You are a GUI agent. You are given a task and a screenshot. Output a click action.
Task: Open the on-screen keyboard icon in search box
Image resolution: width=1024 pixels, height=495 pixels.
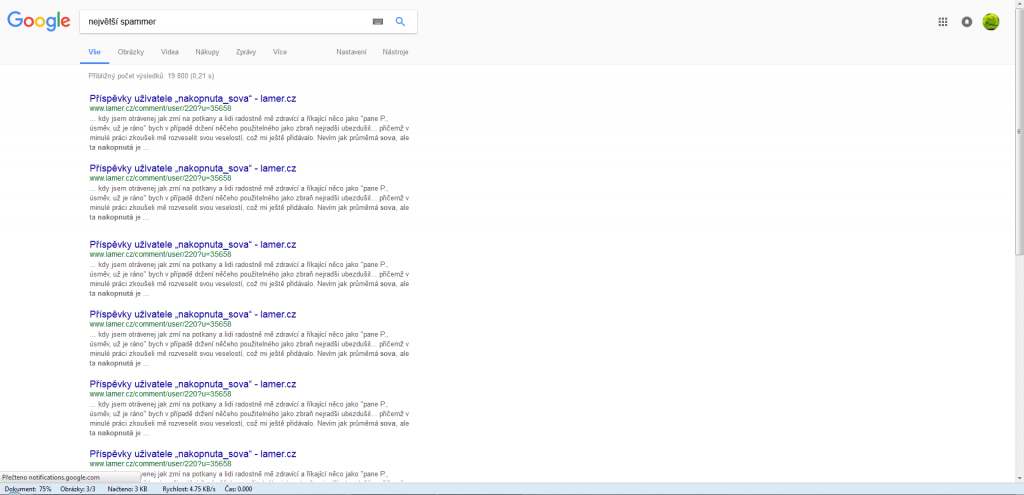click(x=377, y=22)
